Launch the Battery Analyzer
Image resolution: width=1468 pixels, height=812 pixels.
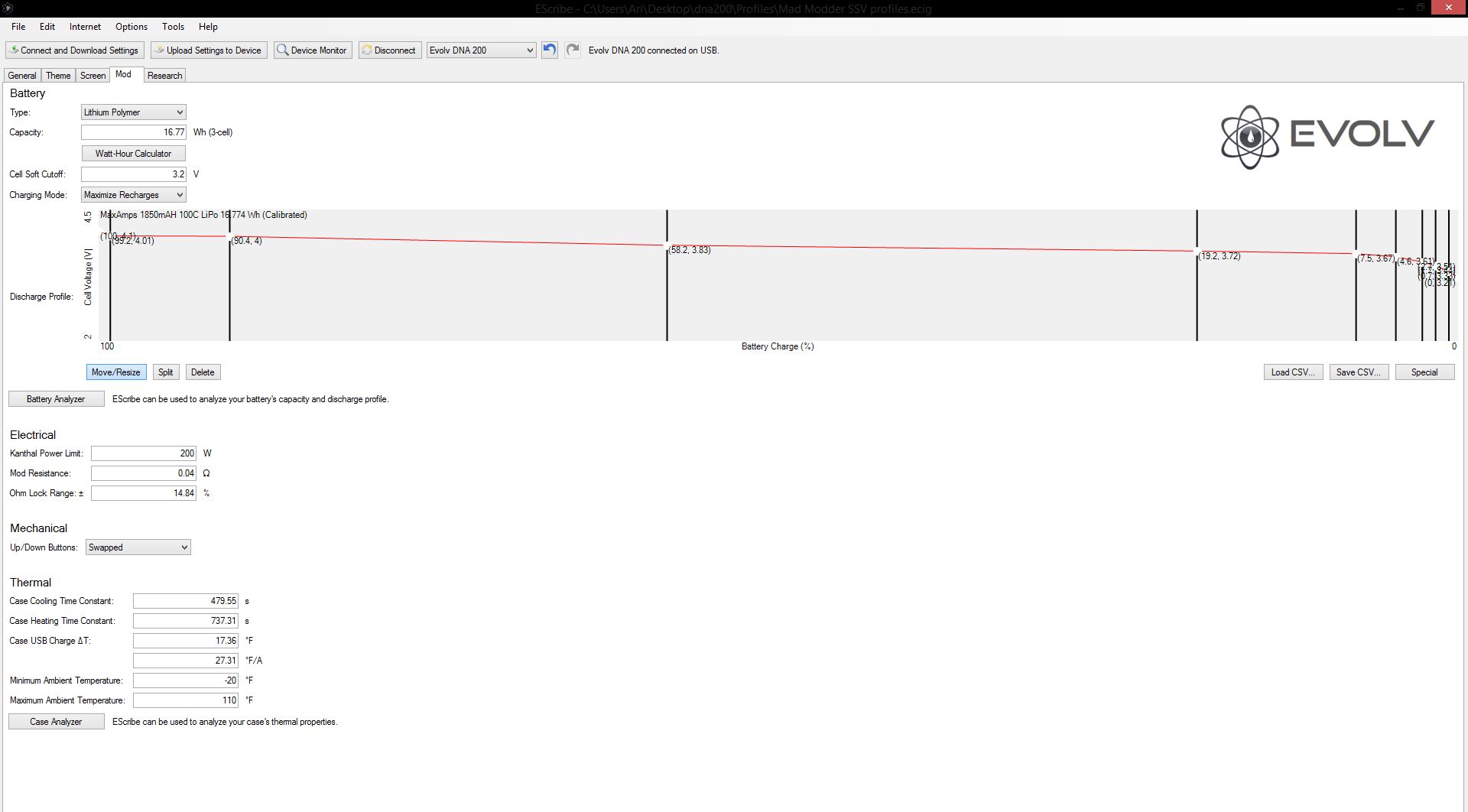tap(56, 399)
